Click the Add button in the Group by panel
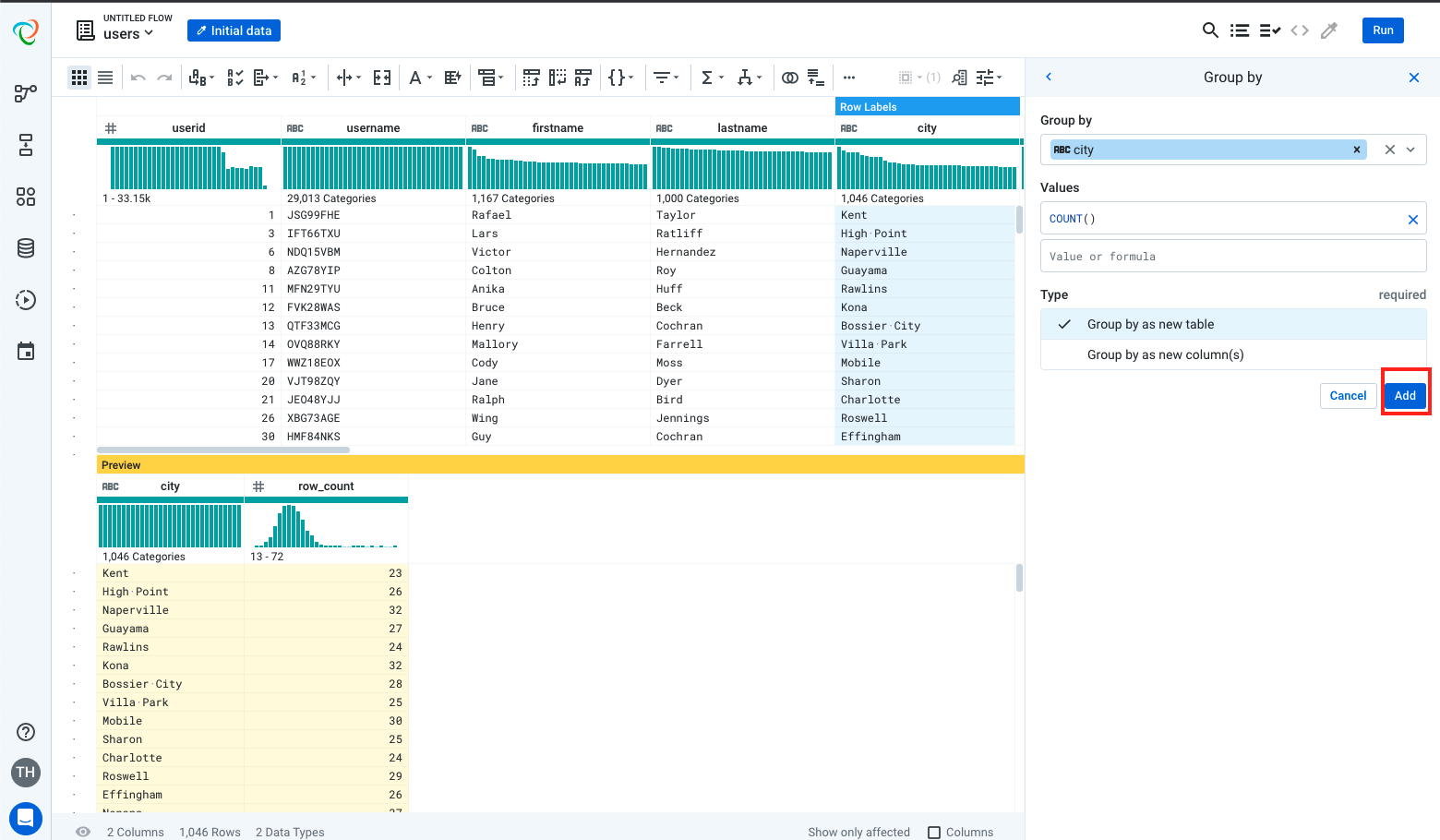The width and height of the screenshot is (1440, 840). 1405,395
